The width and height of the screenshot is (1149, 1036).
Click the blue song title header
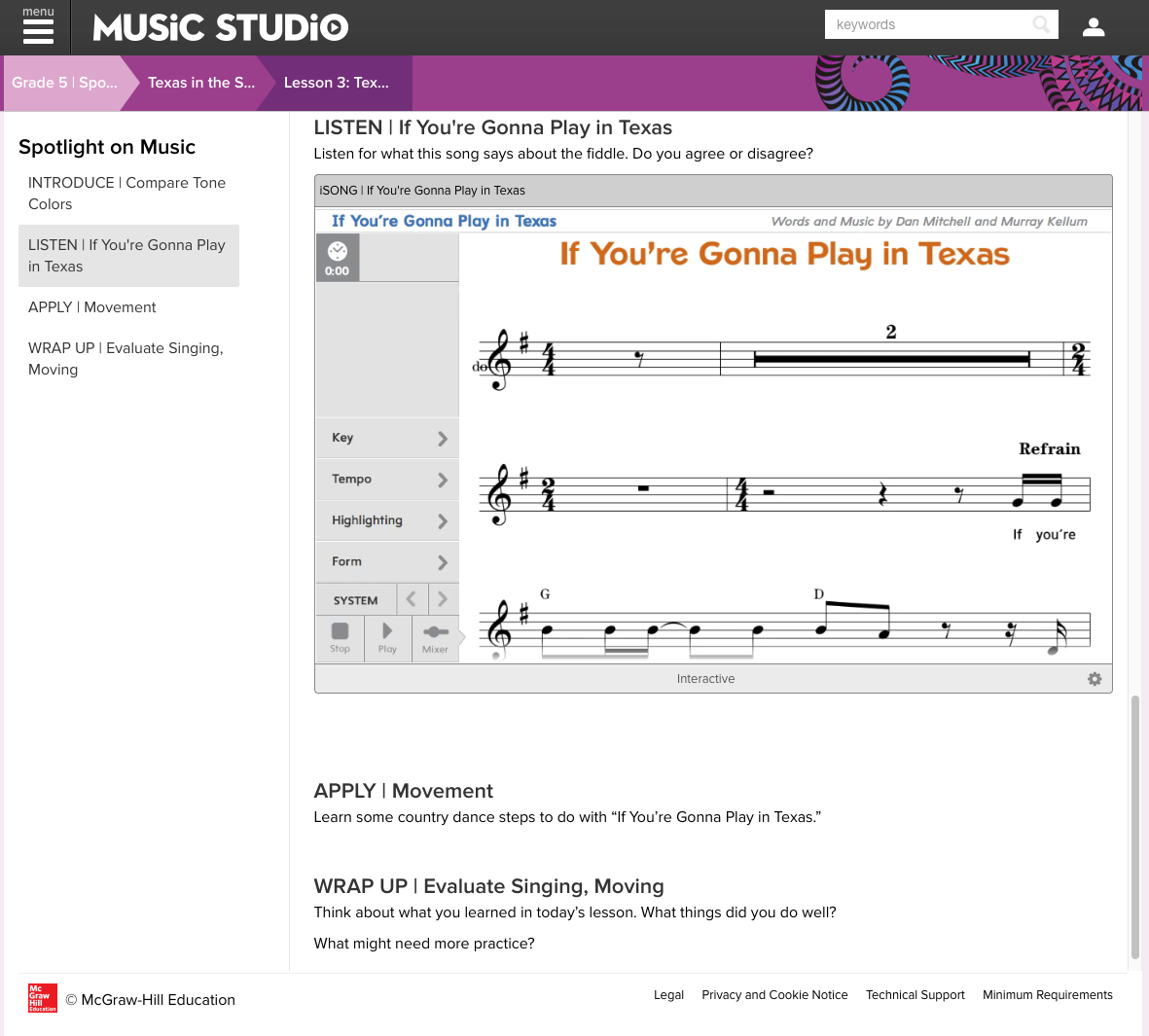pyautogui.click(x=444, y=221)
